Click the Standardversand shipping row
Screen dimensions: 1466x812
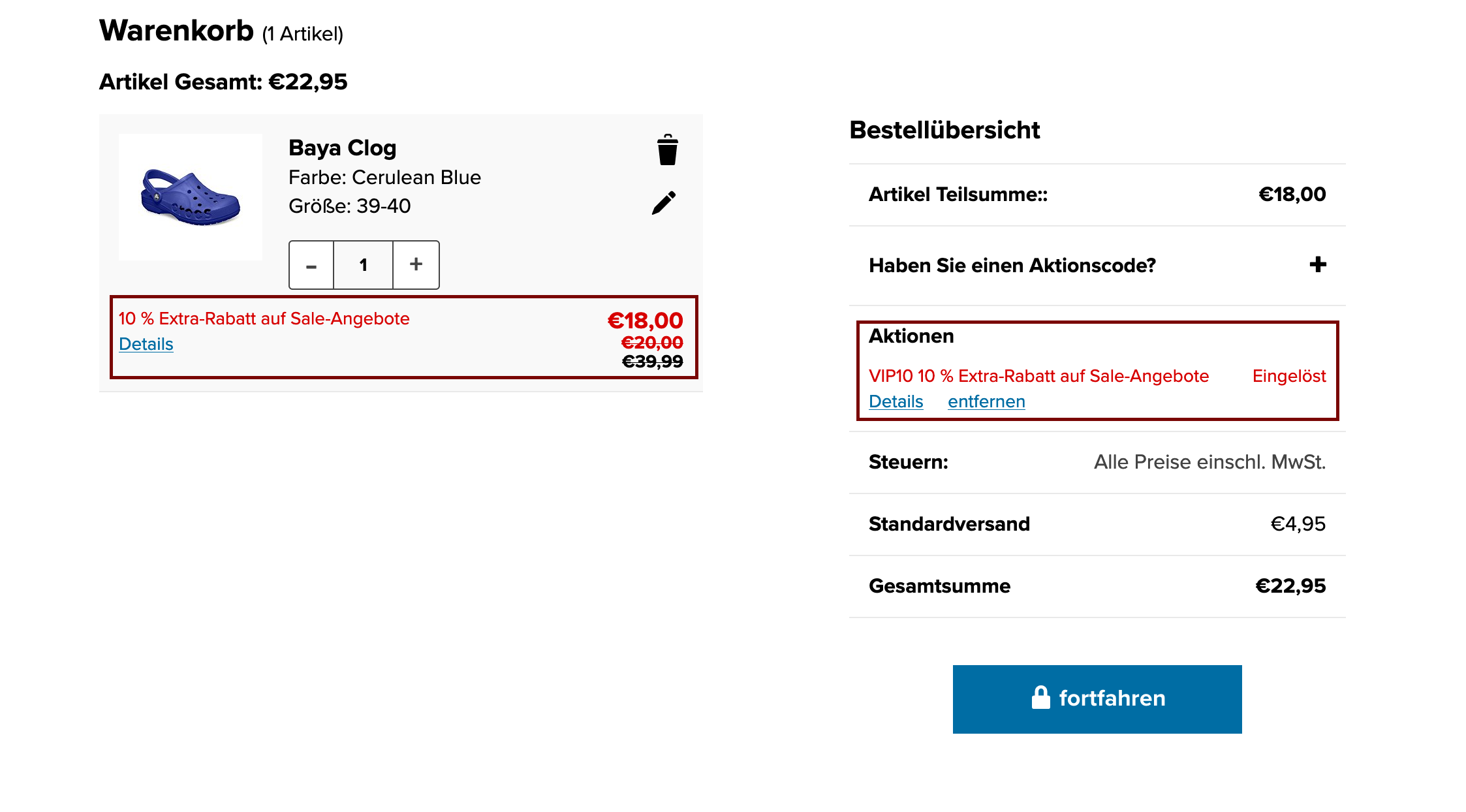[x=1097, y=524]
